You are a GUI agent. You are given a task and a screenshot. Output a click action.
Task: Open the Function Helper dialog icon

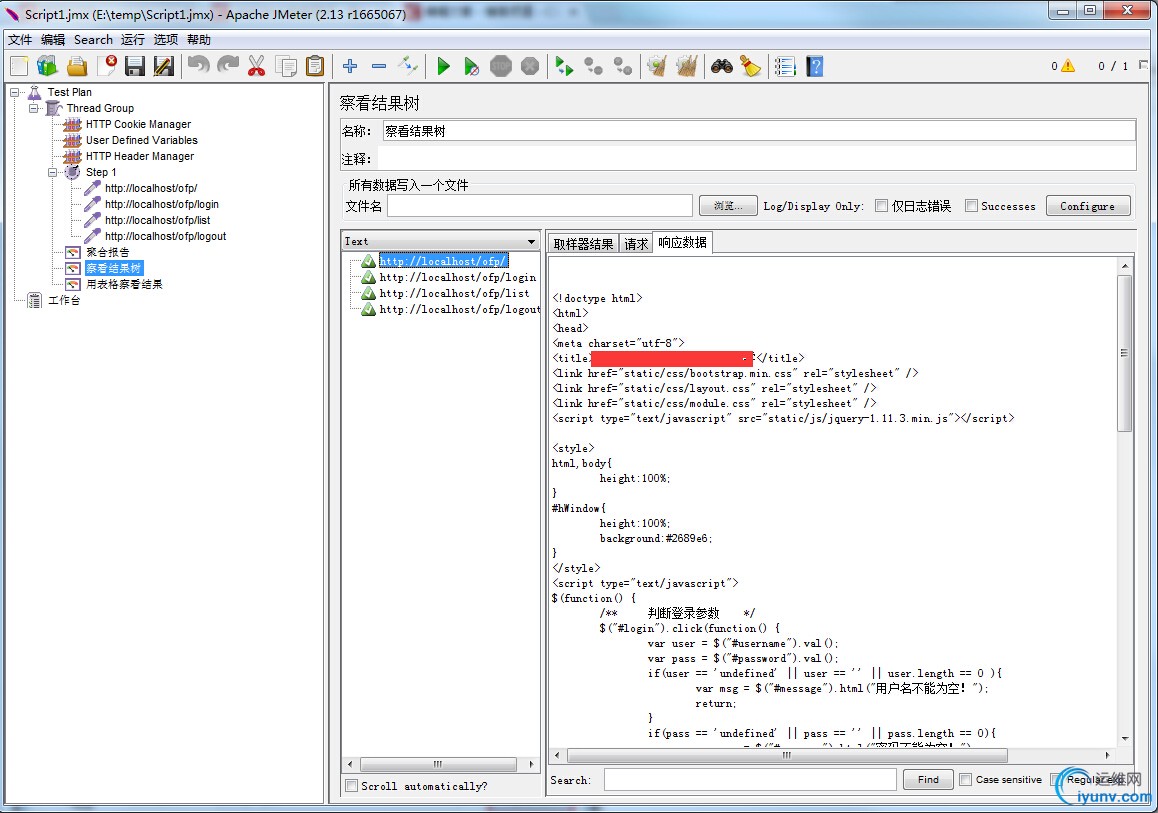coord(784,66)
